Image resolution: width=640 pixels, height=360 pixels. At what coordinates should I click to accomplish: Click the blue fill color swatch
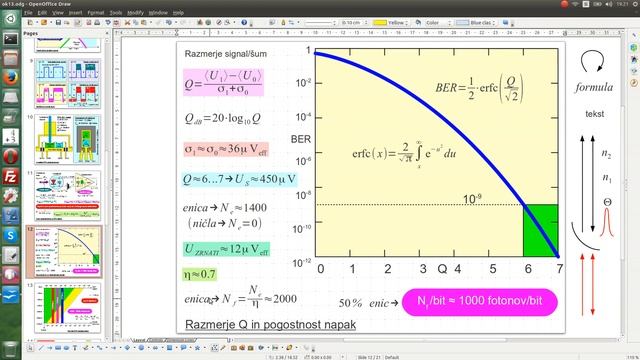[x=462, y=23]
